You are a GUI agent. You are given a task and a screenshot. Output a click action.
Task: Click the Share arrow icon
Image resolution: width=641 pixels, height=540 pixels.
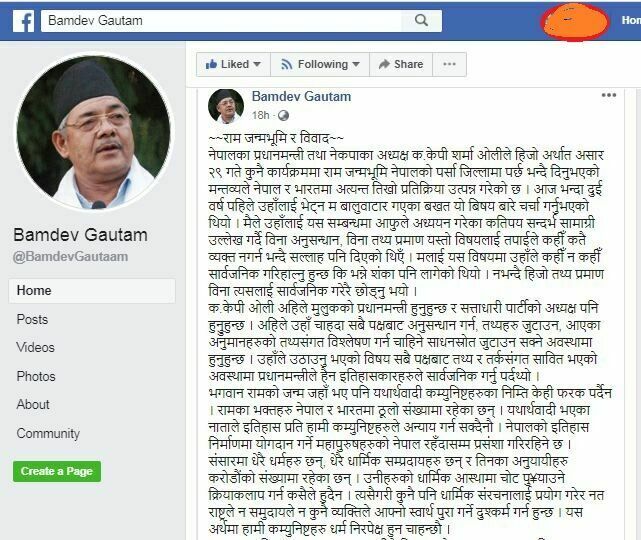pos(384,64)
